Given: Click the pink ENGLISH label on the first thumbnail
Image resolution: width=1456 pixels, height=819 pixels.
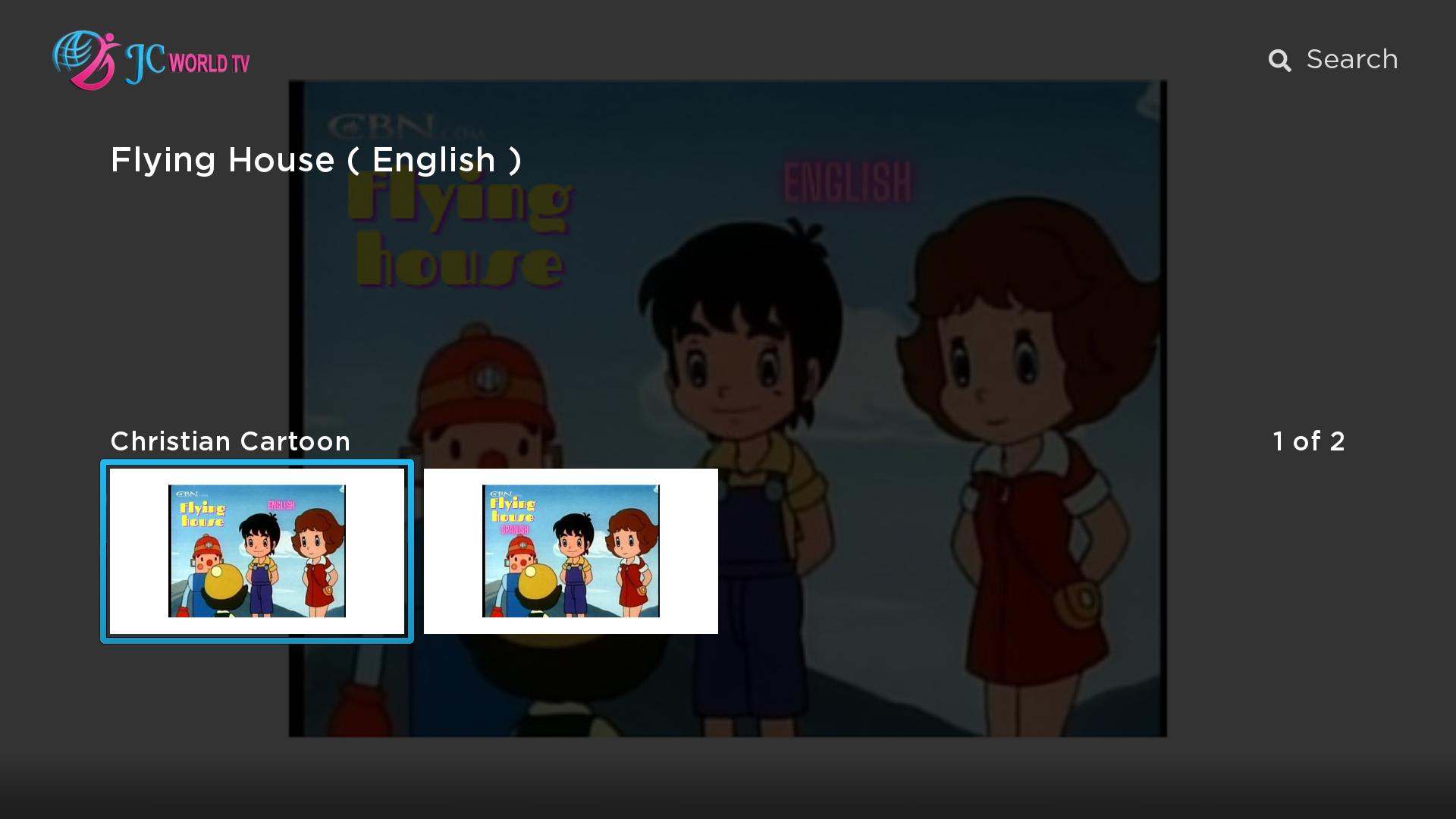Looking at the screenshot, I should click(281, 505).
